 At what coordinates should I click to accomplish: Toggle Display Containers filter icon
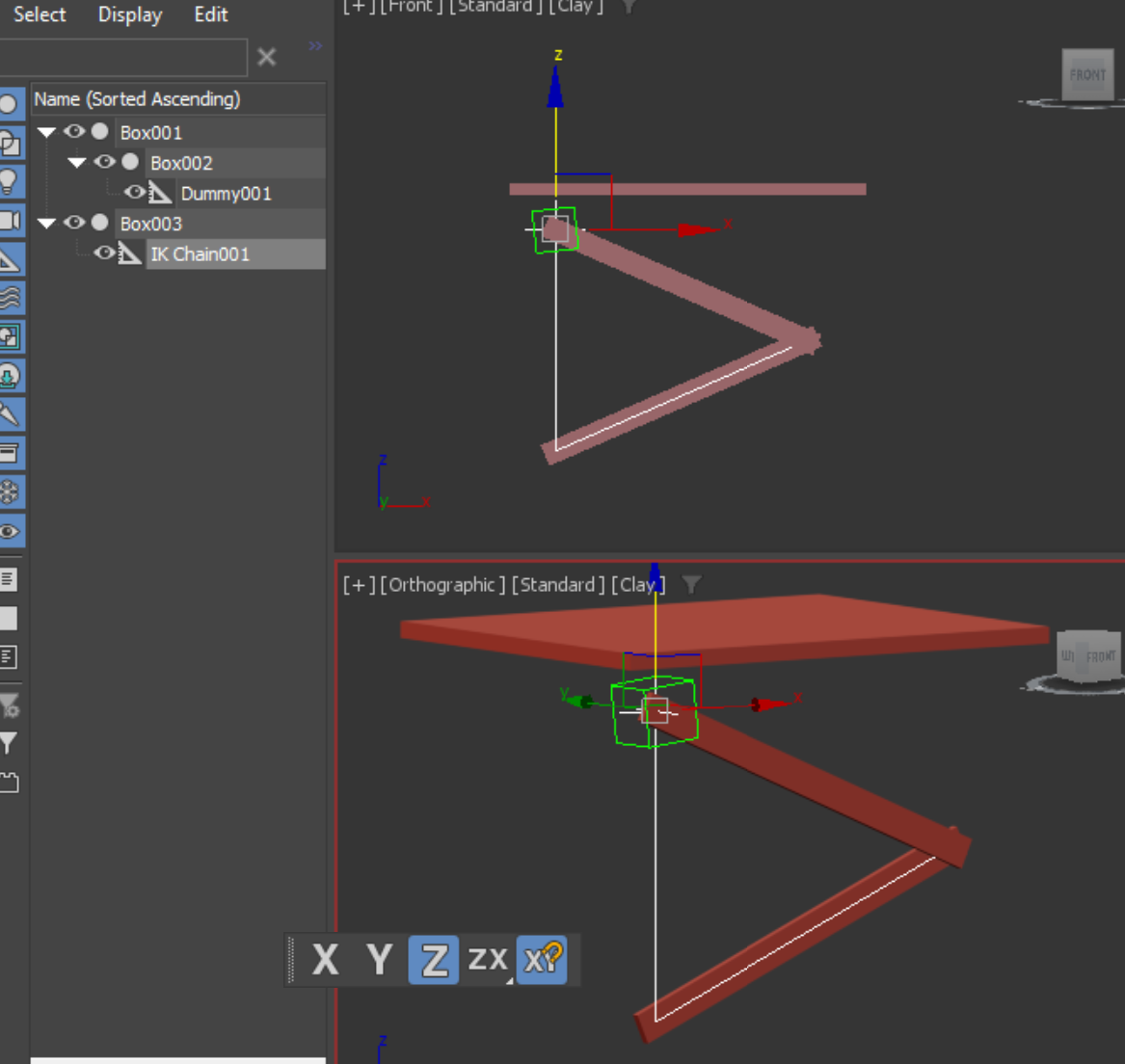[x=10, y=453]
